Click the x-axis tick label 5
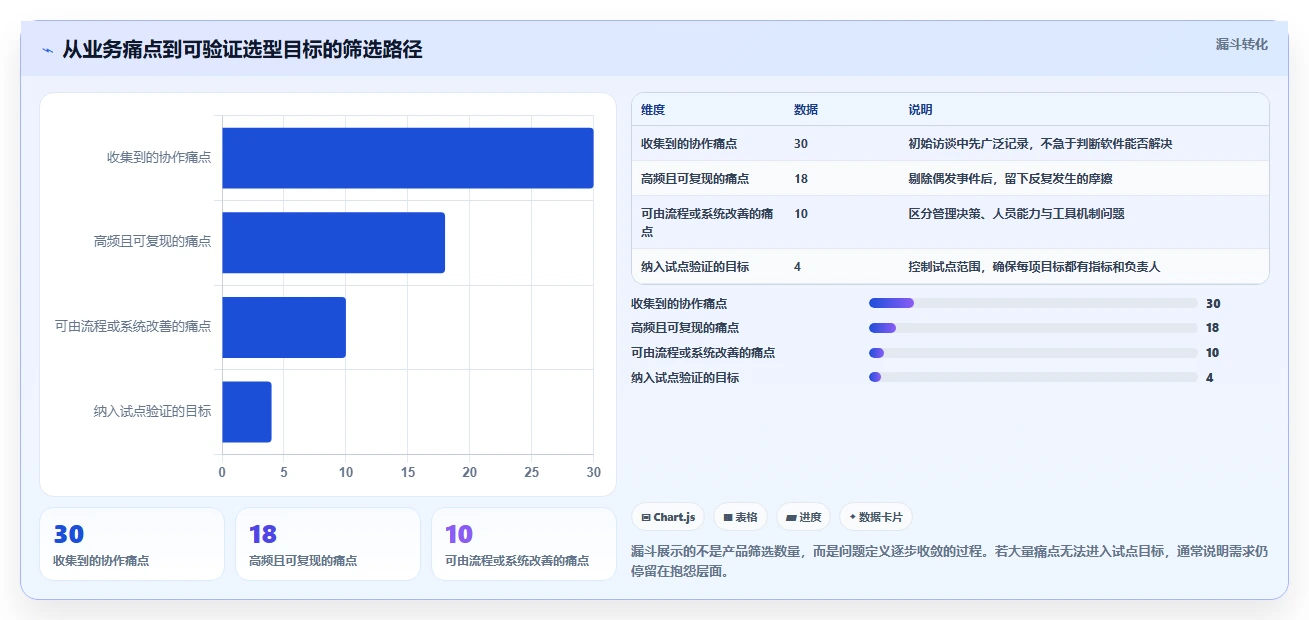This screenshot has width=1309, height=620. 284,472
